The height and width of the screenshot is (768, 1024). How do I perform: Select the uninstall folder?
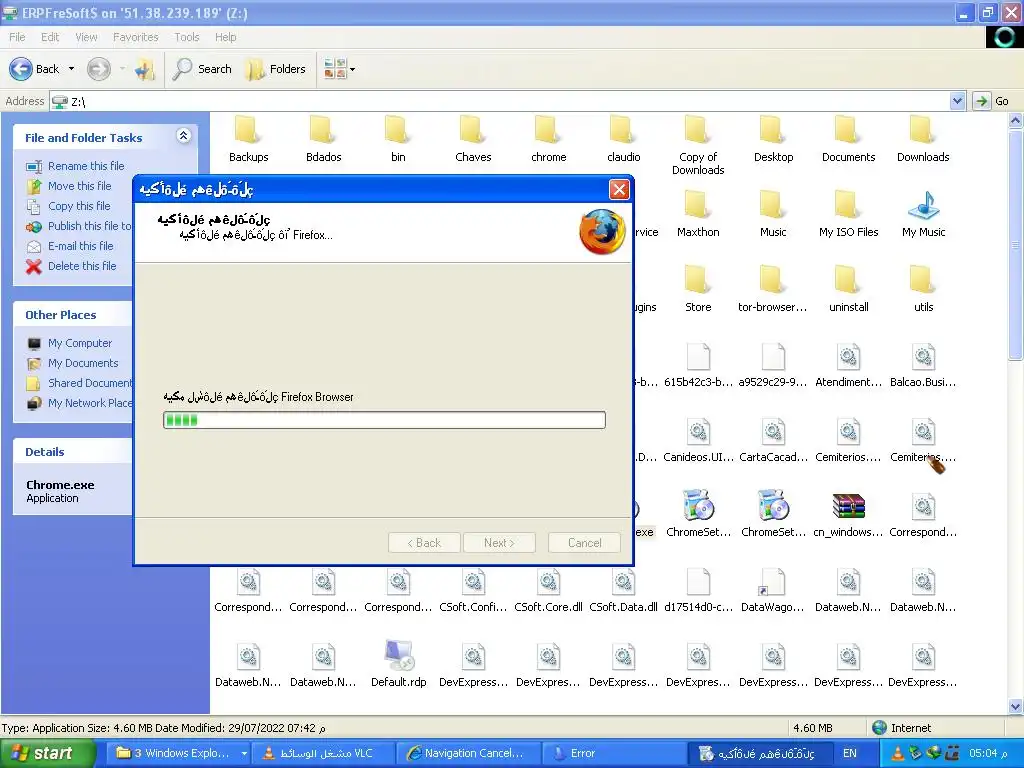coord(848,289)
